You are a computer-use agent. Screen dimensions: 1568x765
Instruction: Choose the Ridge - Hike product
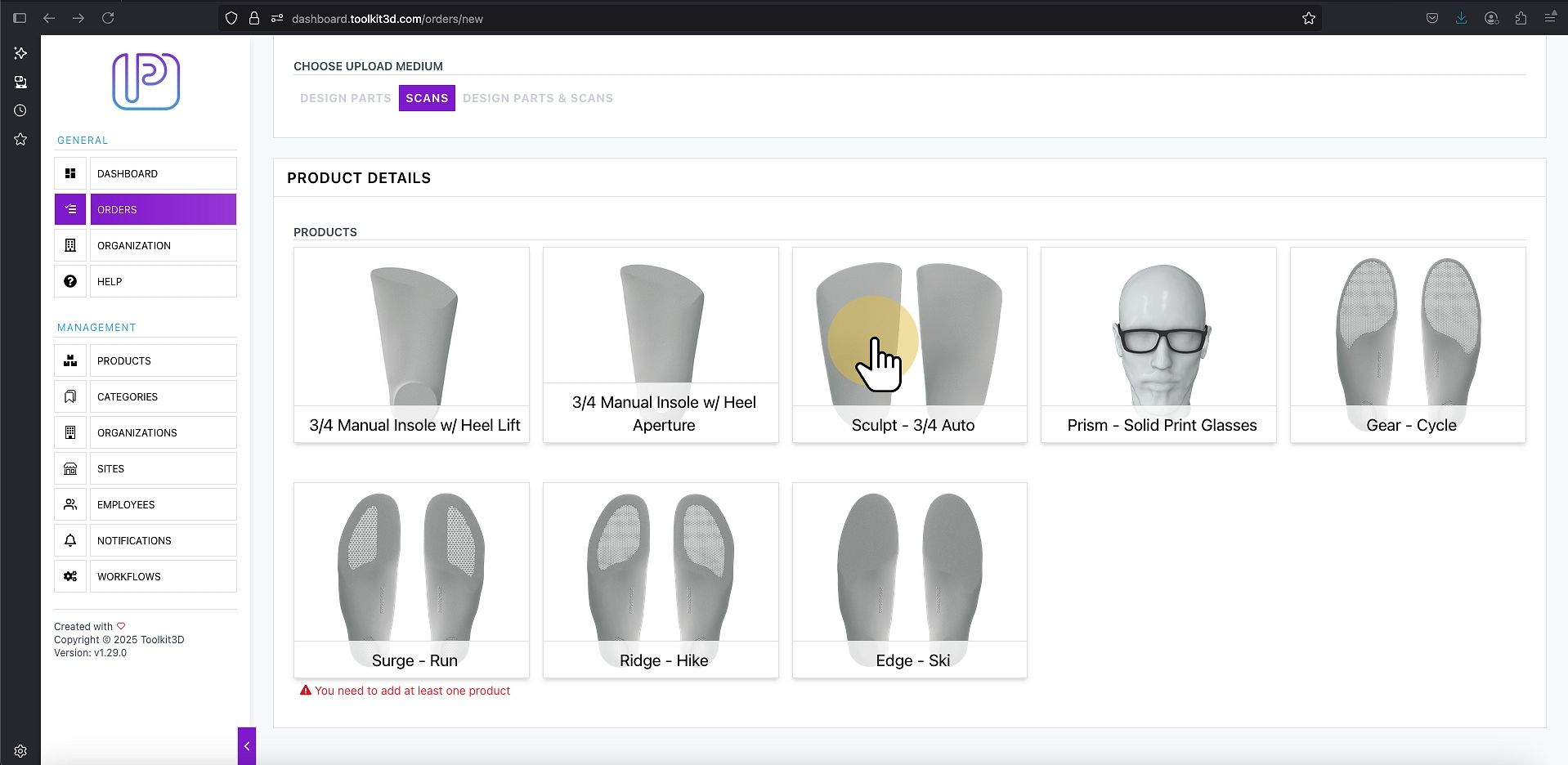point(661,580)
